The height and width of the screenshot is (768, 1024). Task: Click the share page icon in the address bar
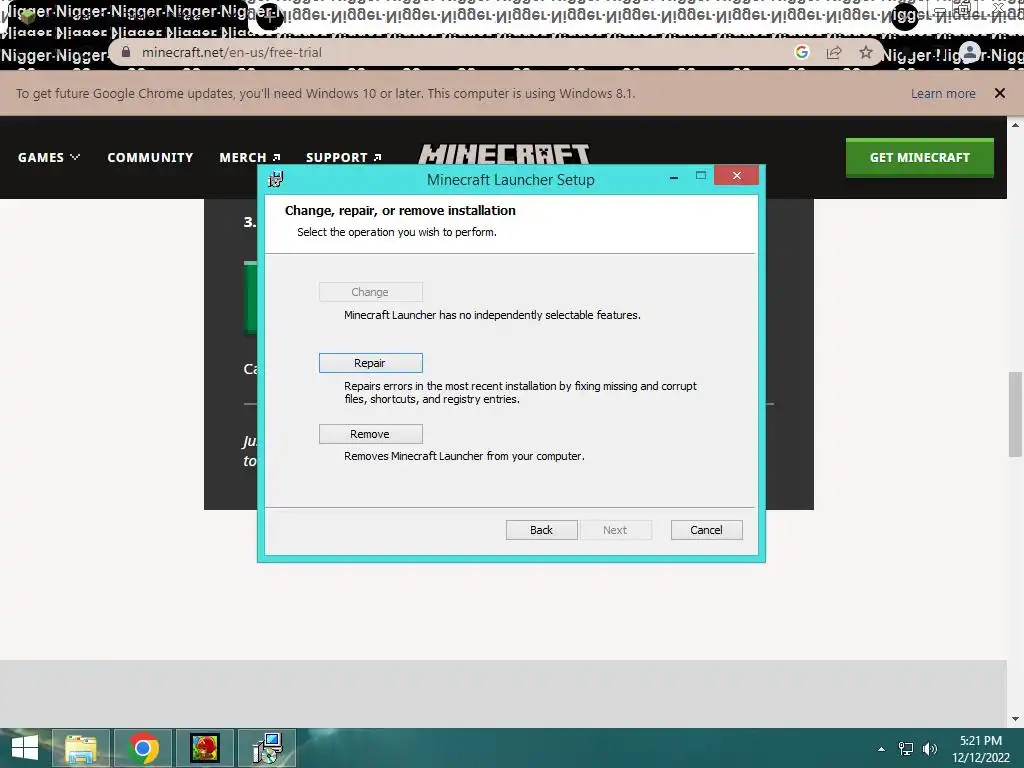834,52
